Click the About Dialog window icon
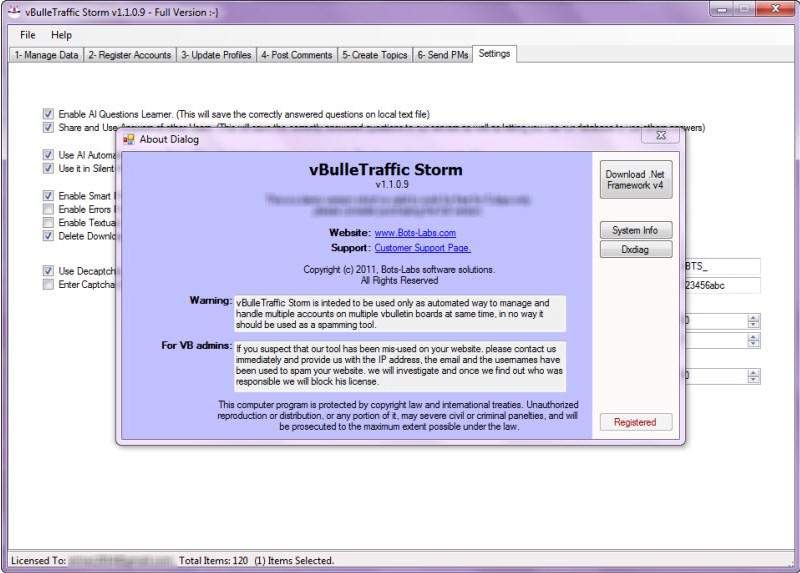This screenshot has height=573, width=800. click(129, 139)
